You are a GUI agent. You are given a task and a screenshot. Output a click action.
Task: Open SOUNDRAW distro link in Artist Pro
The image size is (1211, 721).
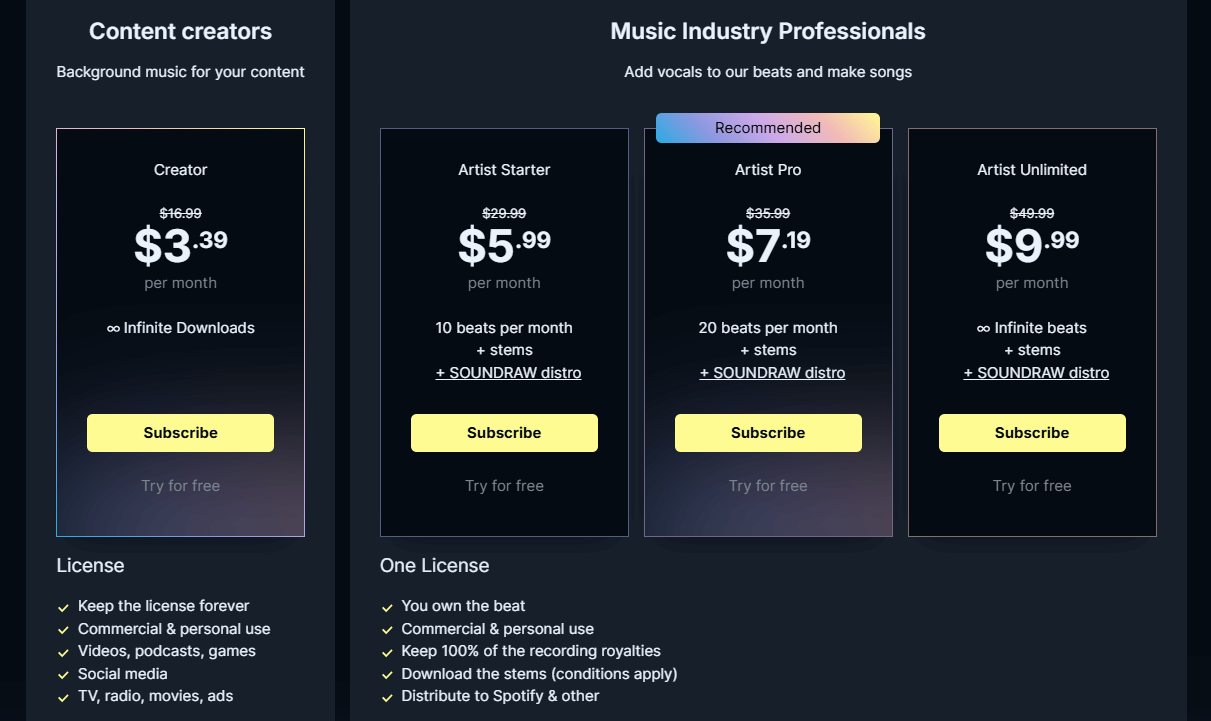click(x=772, y=373)
